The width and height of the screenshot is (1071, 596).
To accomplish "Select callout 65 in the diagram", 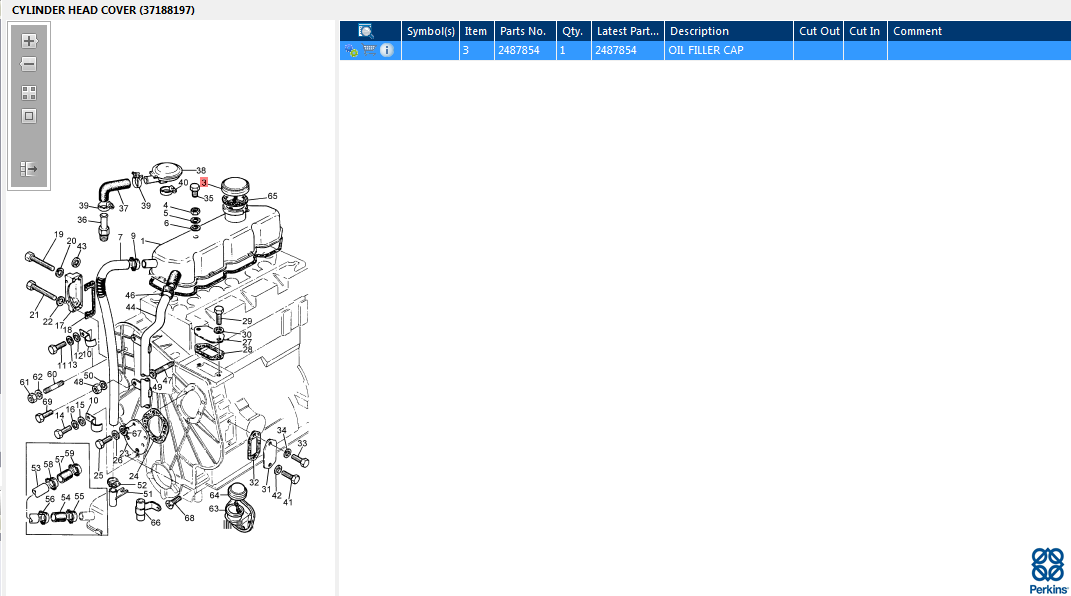I will pyautogui.click(x=273, y=196).
